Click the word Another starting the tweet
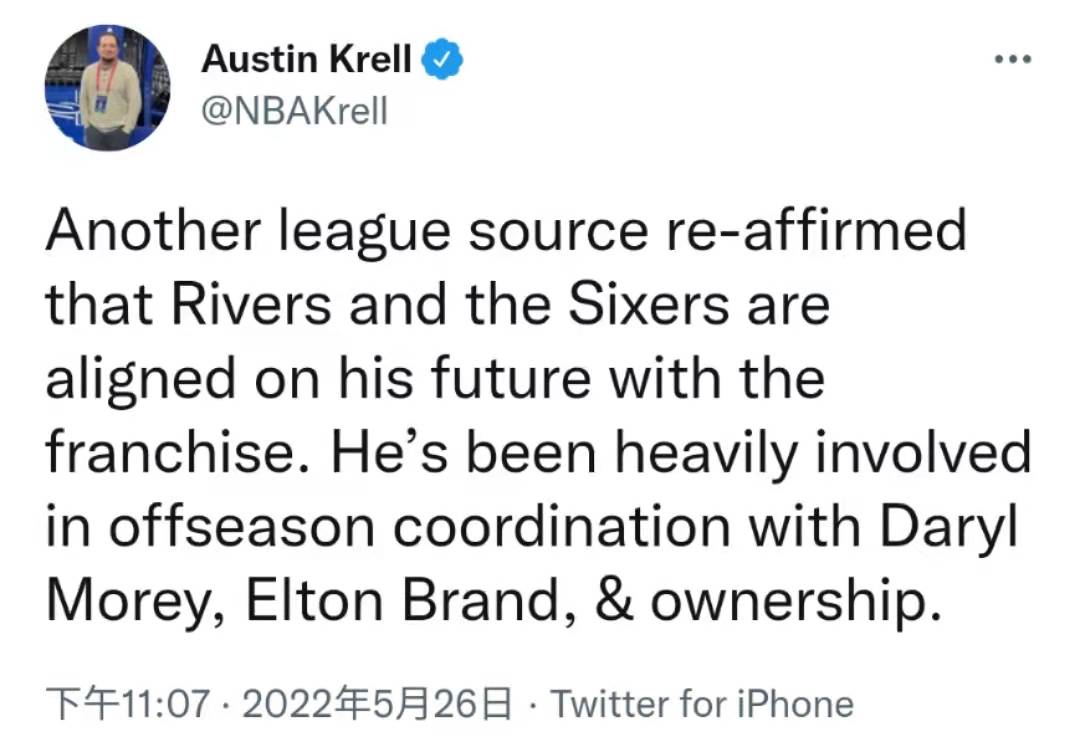Image resolution: width=1080 pixels, height=747 pixels. pyautogui.click(x=153, y=229)
